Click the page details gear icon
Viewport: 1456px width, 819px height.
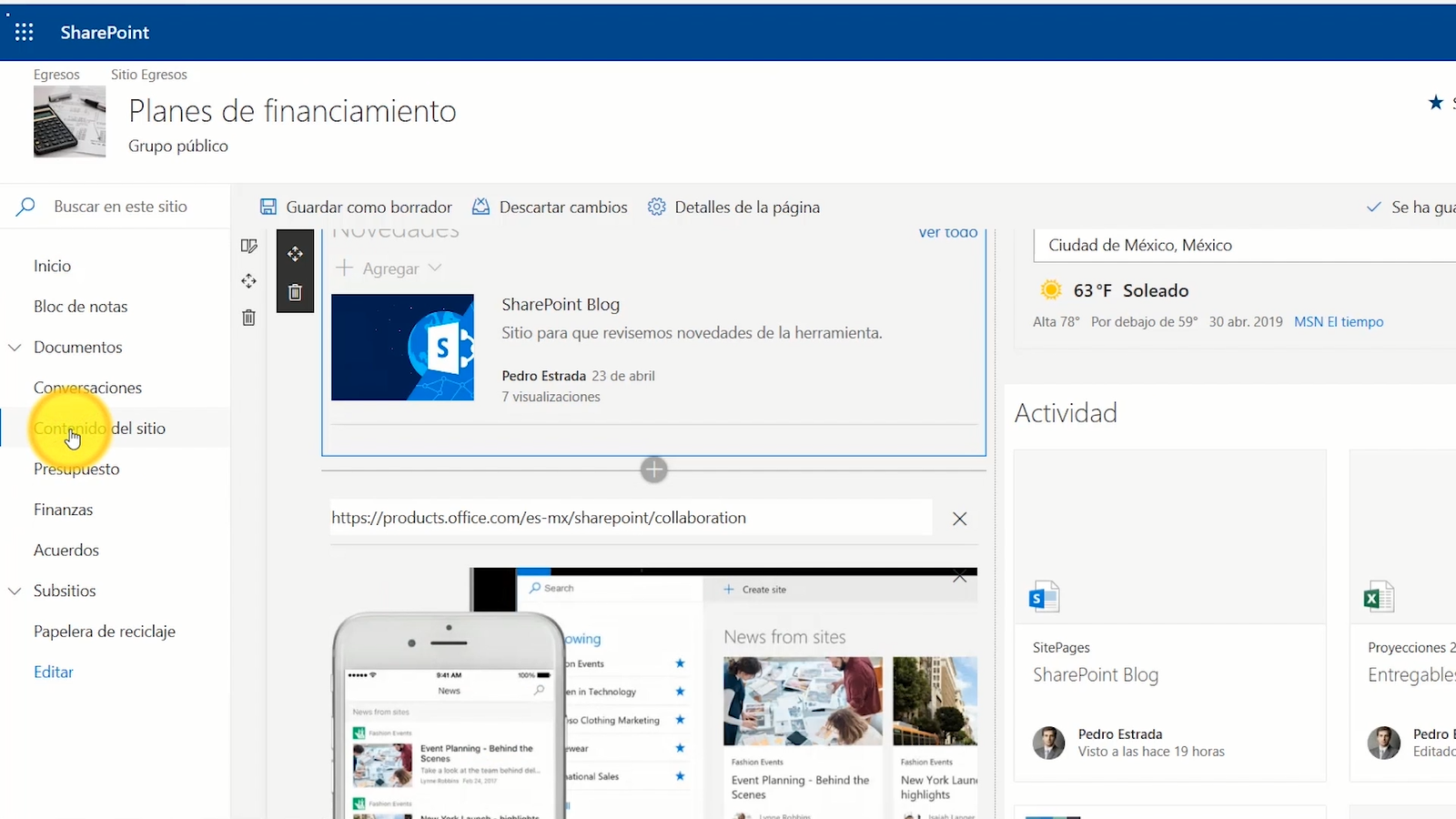656,207
